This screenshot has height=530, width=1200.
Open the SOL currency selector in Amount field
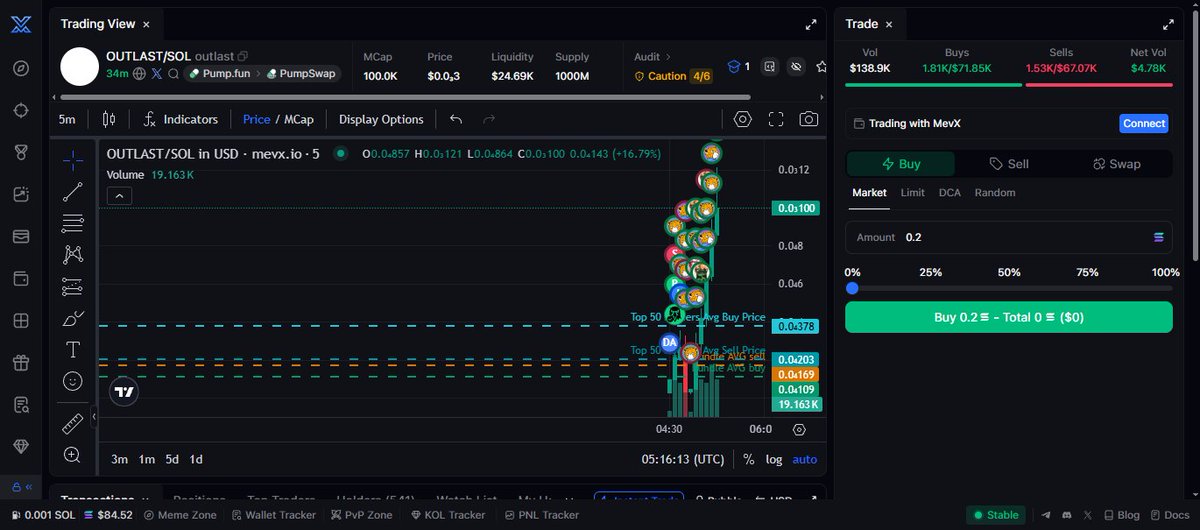[1158, 237]
